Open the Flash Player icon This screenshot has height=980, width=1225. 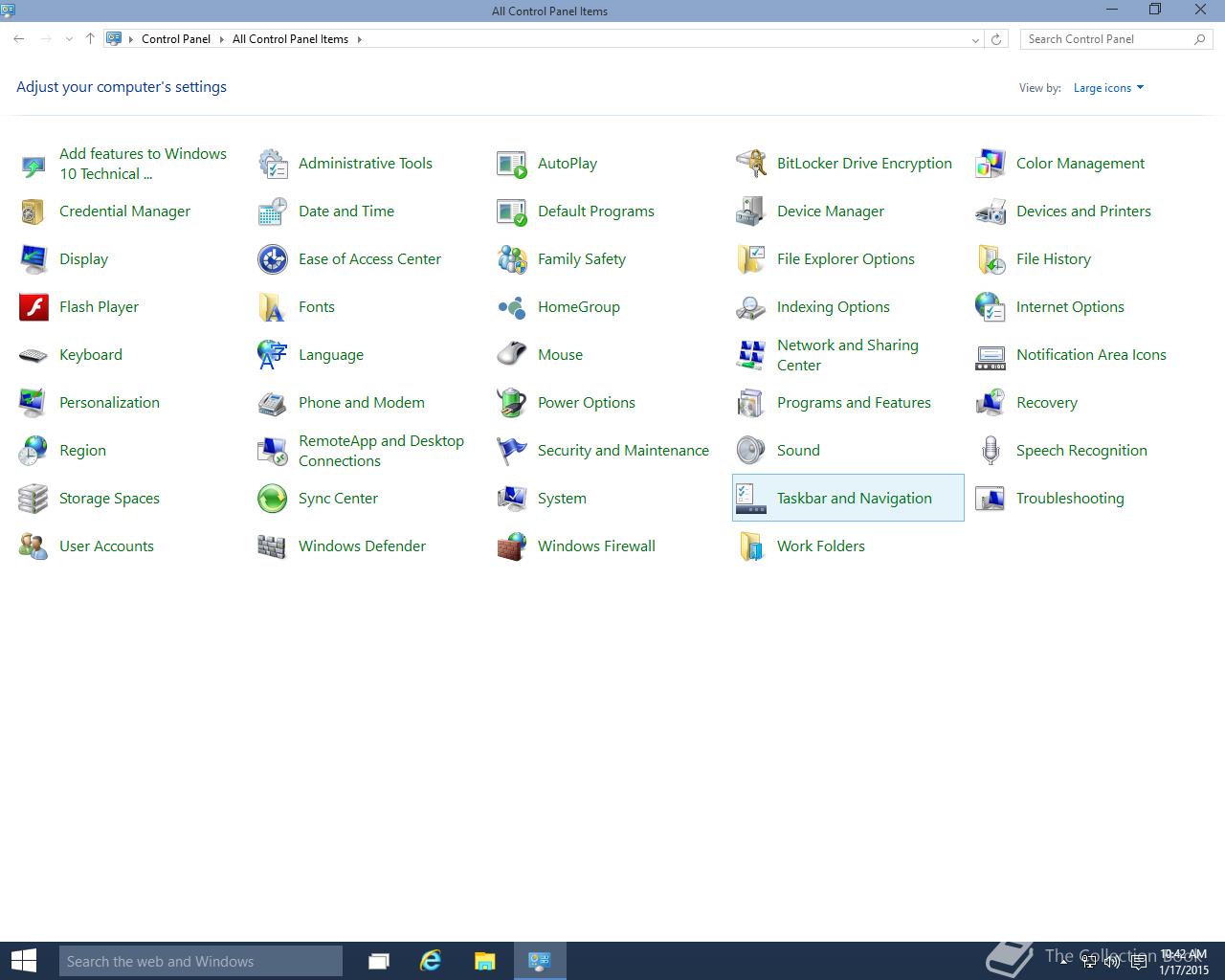click(33, 307)
